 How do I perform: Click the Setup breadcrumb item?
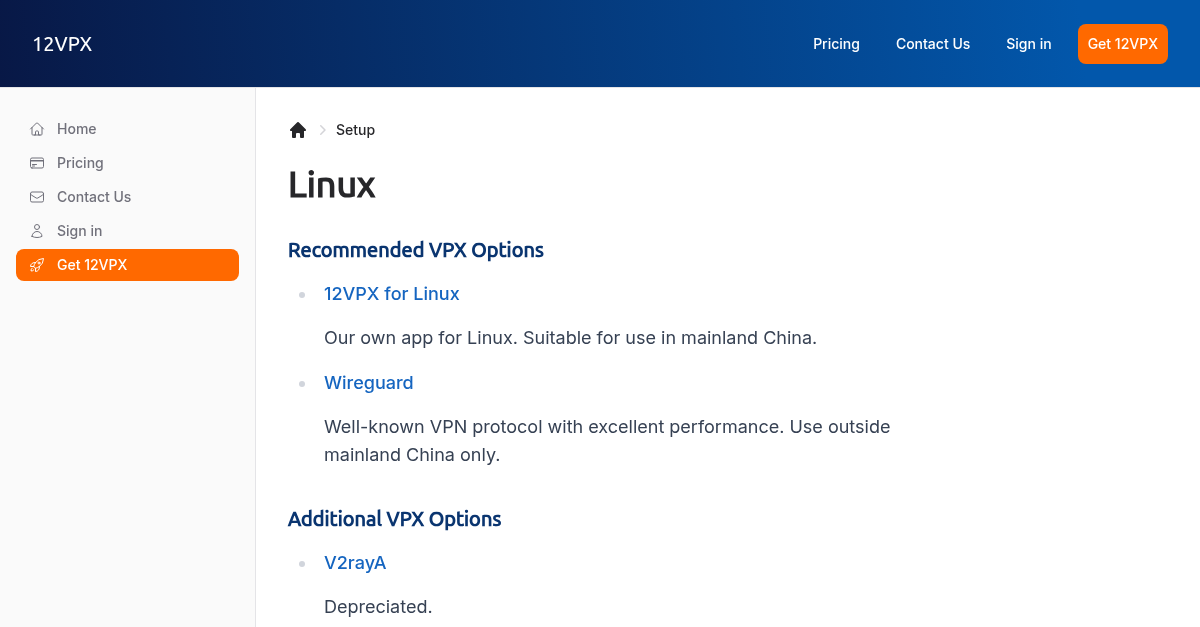(355, 130)
